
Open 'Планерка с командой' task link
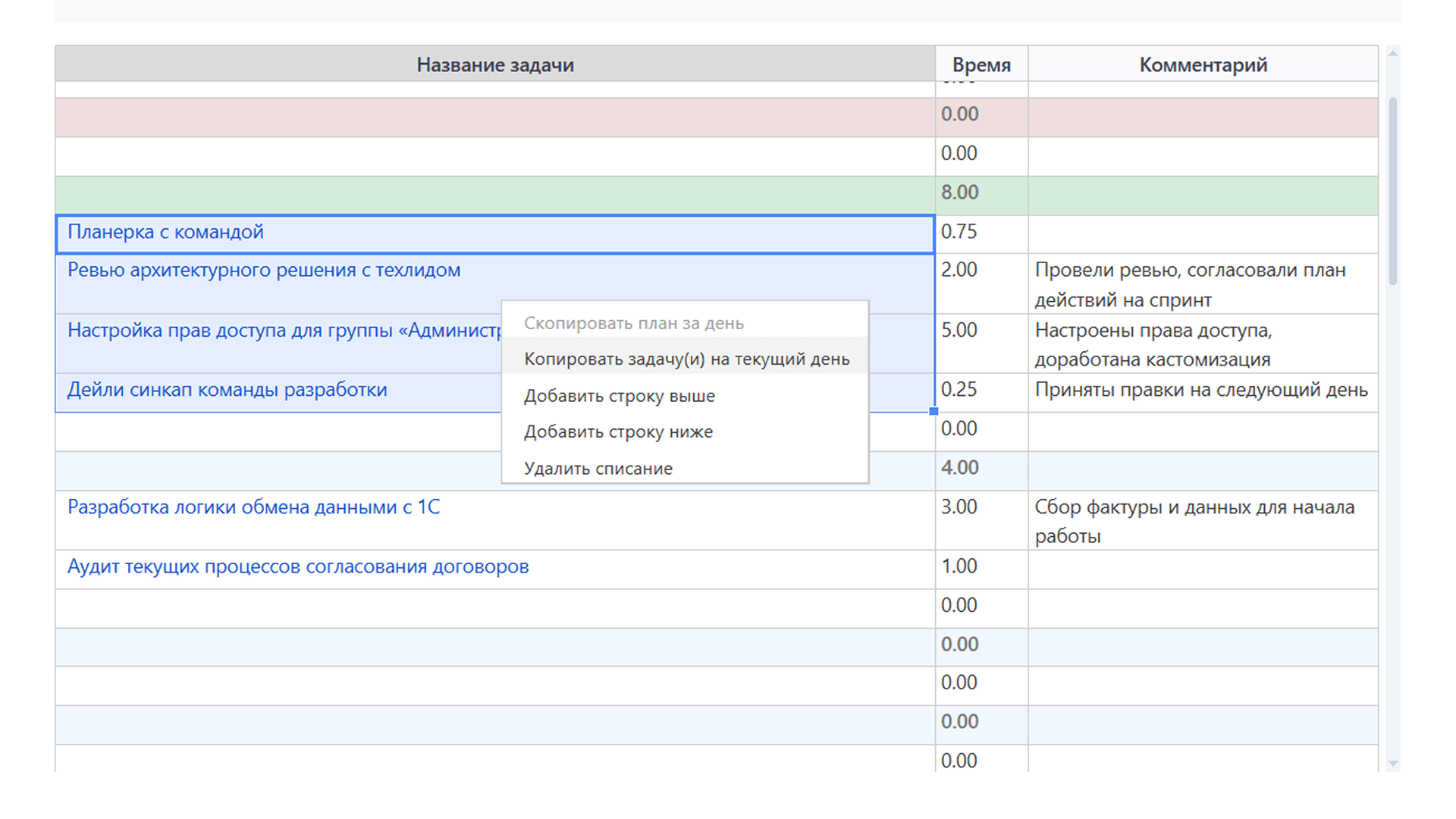165,232
